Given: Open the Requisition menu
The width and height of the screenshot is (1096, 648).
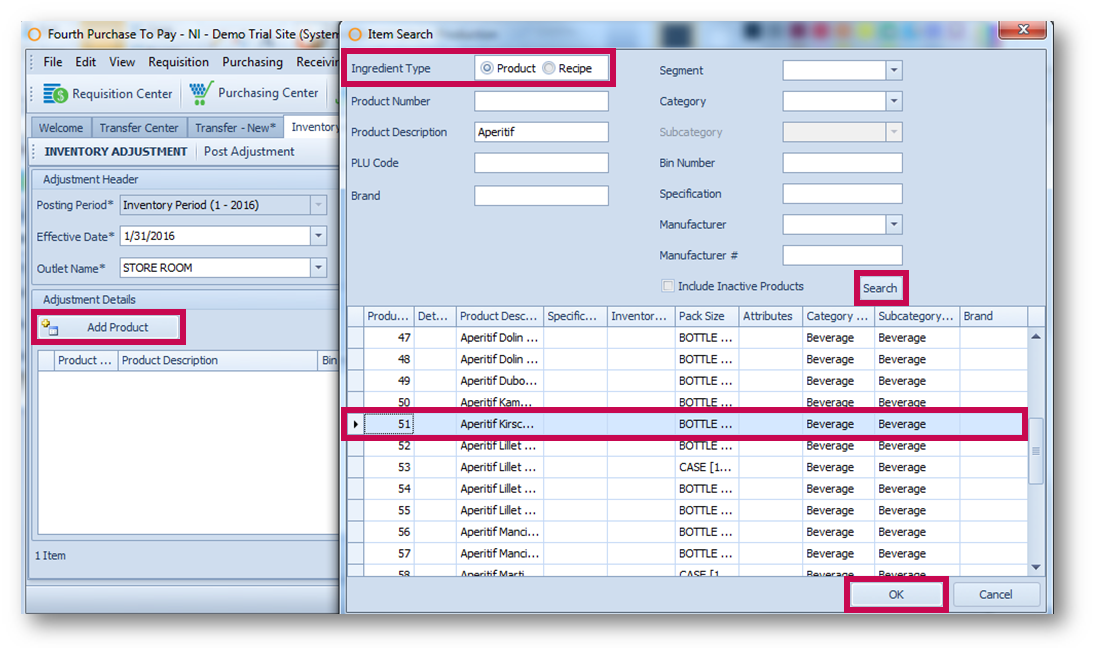Looking at the screenshot, I should tap(178, 62).
